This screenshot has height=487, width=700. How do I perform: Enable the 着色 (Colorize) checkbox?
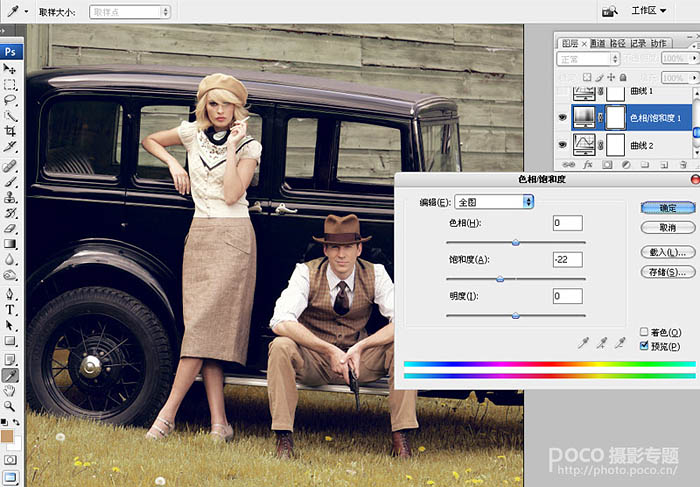645,331
